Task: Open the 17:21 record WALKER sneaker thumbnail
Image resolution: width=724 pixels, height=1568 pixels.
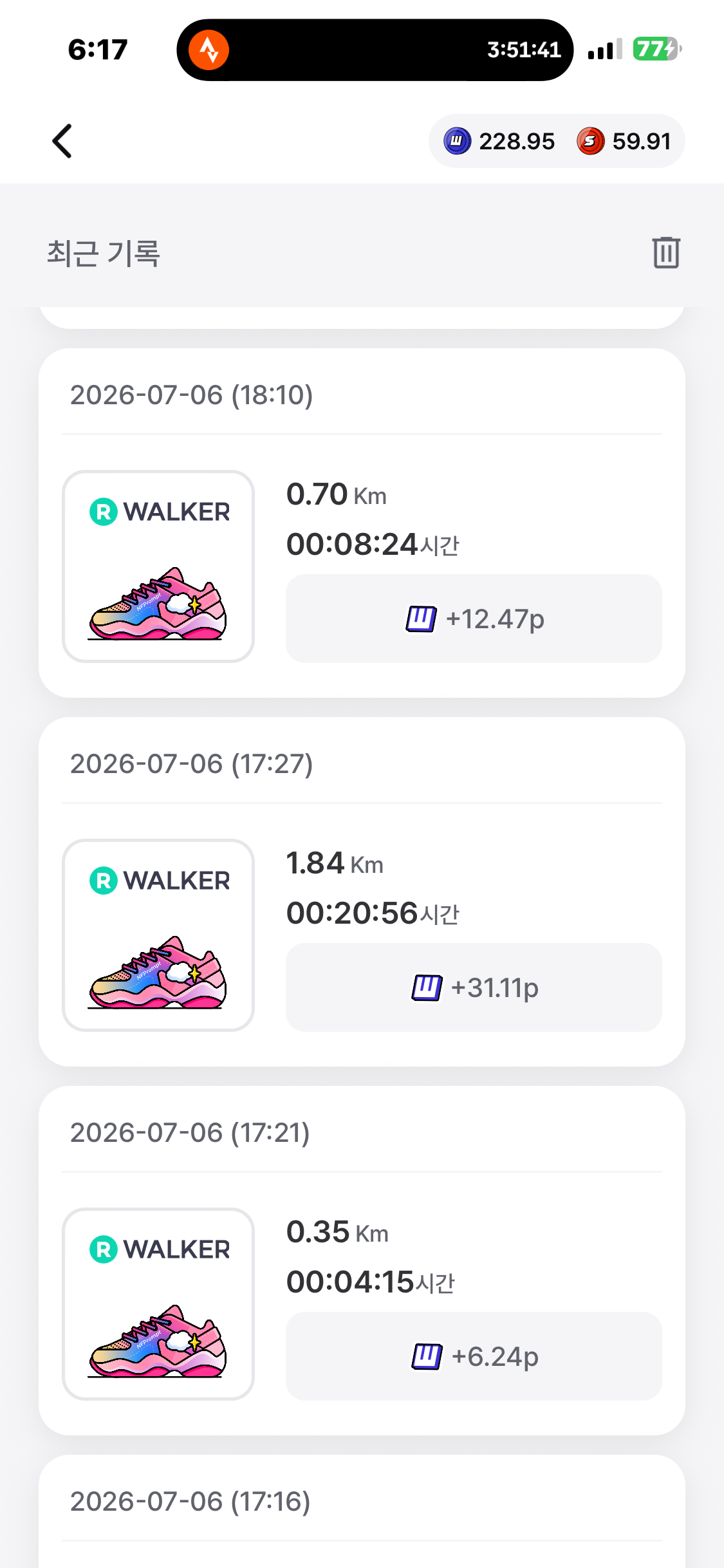Action: (158, 1304)
